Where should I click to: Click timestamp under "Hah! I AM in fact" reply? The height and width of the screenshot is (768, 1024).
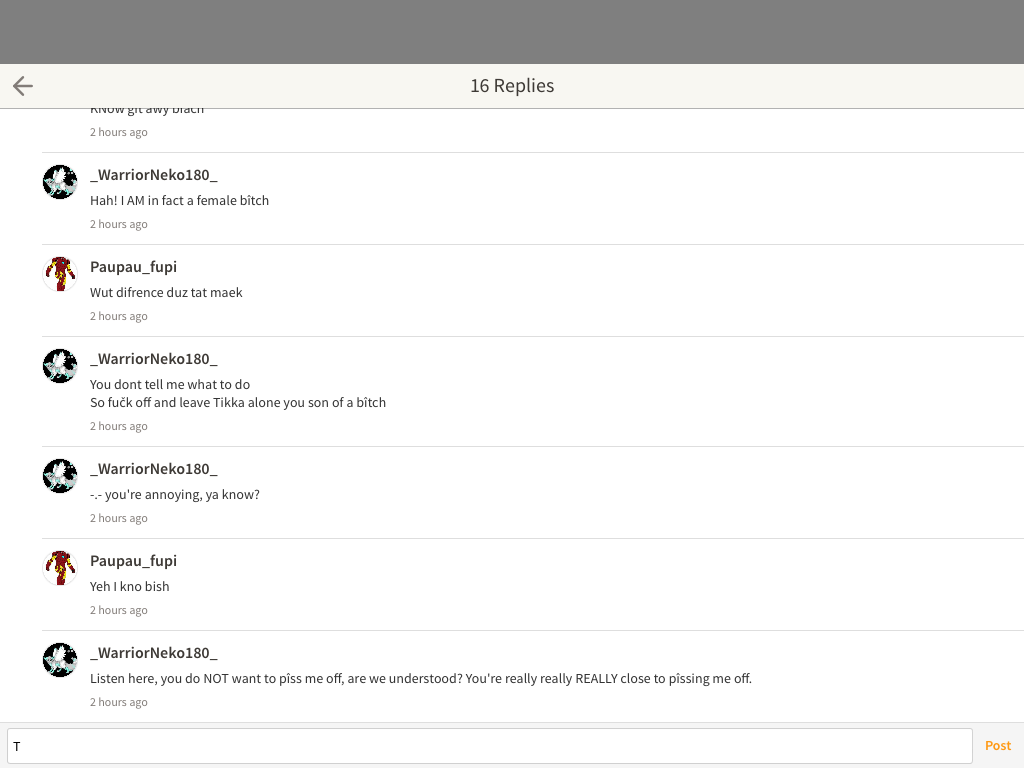(119, 224)
